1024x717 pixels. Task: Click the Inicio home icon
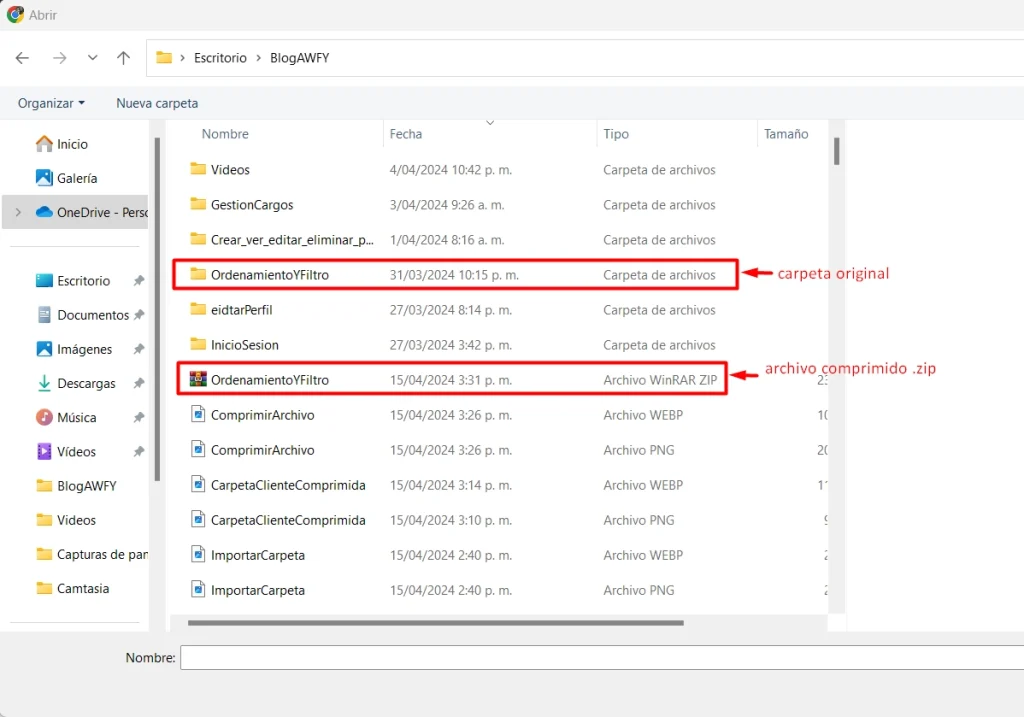44,144
